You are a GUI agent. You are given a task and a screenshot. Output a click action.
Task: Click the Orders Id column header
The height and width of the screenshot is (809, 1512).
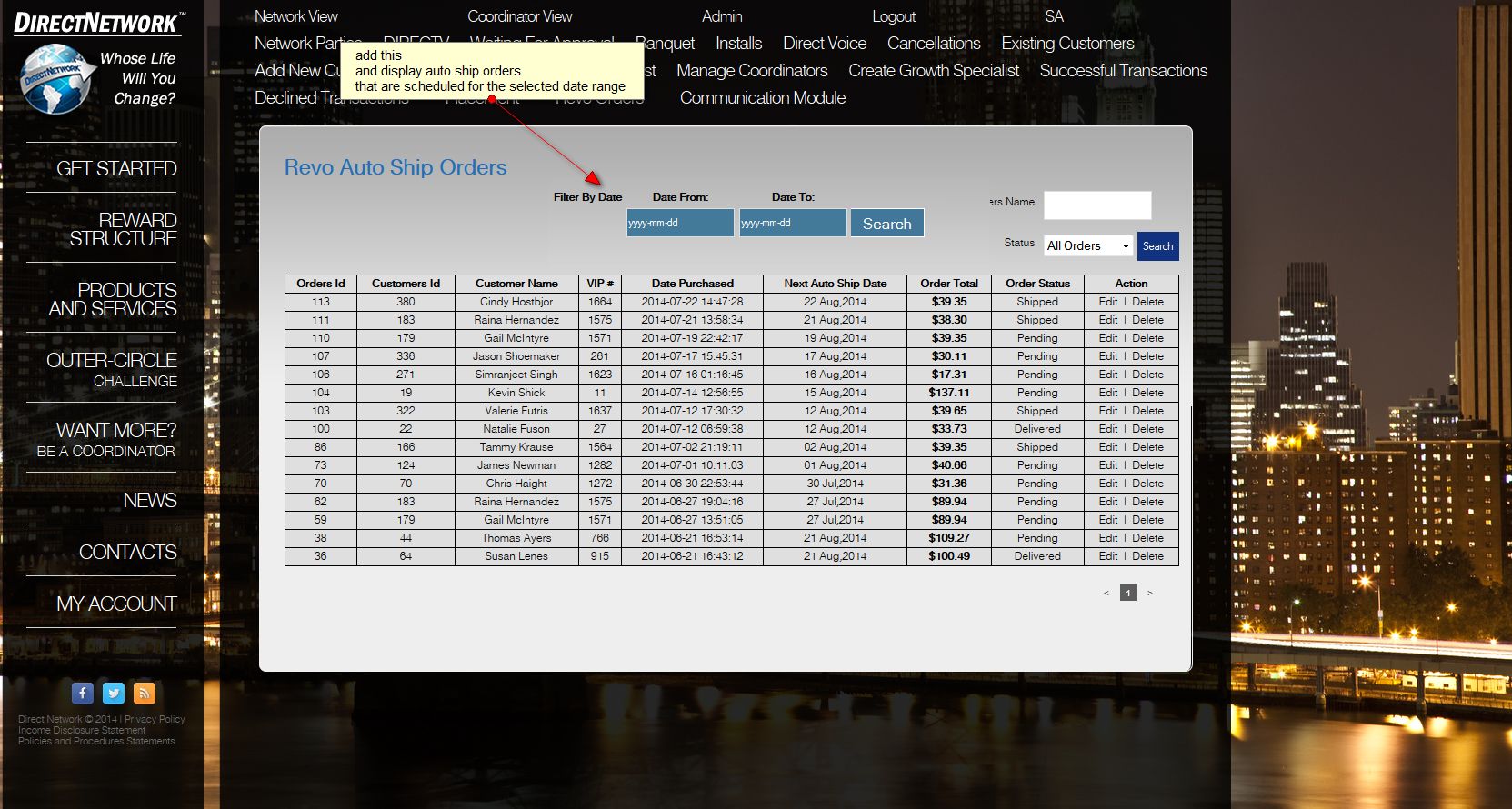321,284
